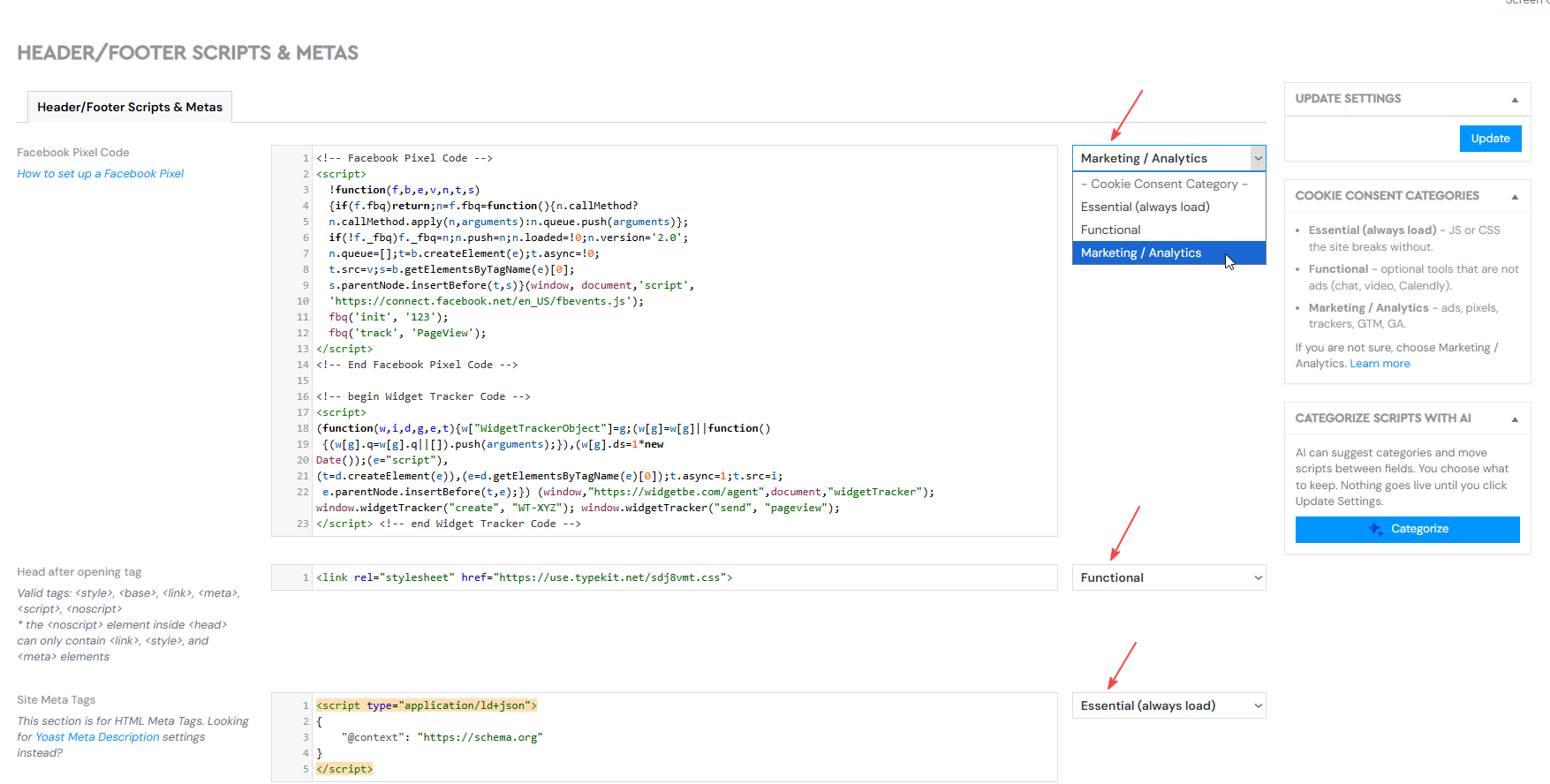Click the fbq('init', '123'); code line
The image size is (1550, 784).
pos(389,317)
